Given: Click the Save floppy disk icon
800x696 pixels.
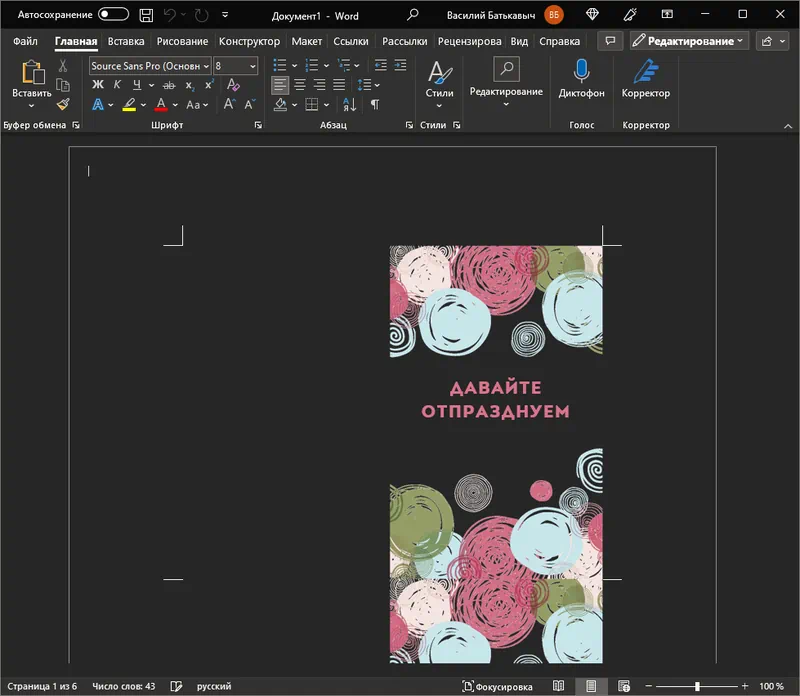Looking at the screenshot, I should (146, 15).
